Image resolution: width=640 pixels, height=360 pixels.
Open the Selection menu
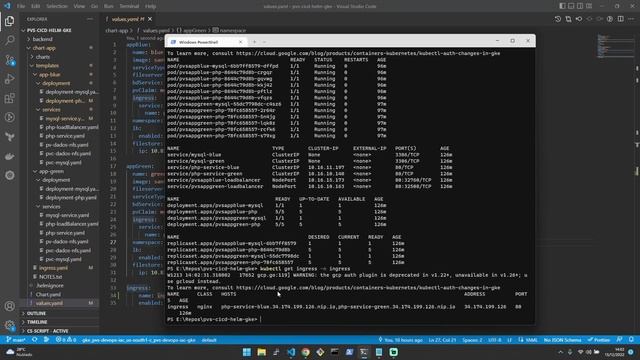(57, 6)
